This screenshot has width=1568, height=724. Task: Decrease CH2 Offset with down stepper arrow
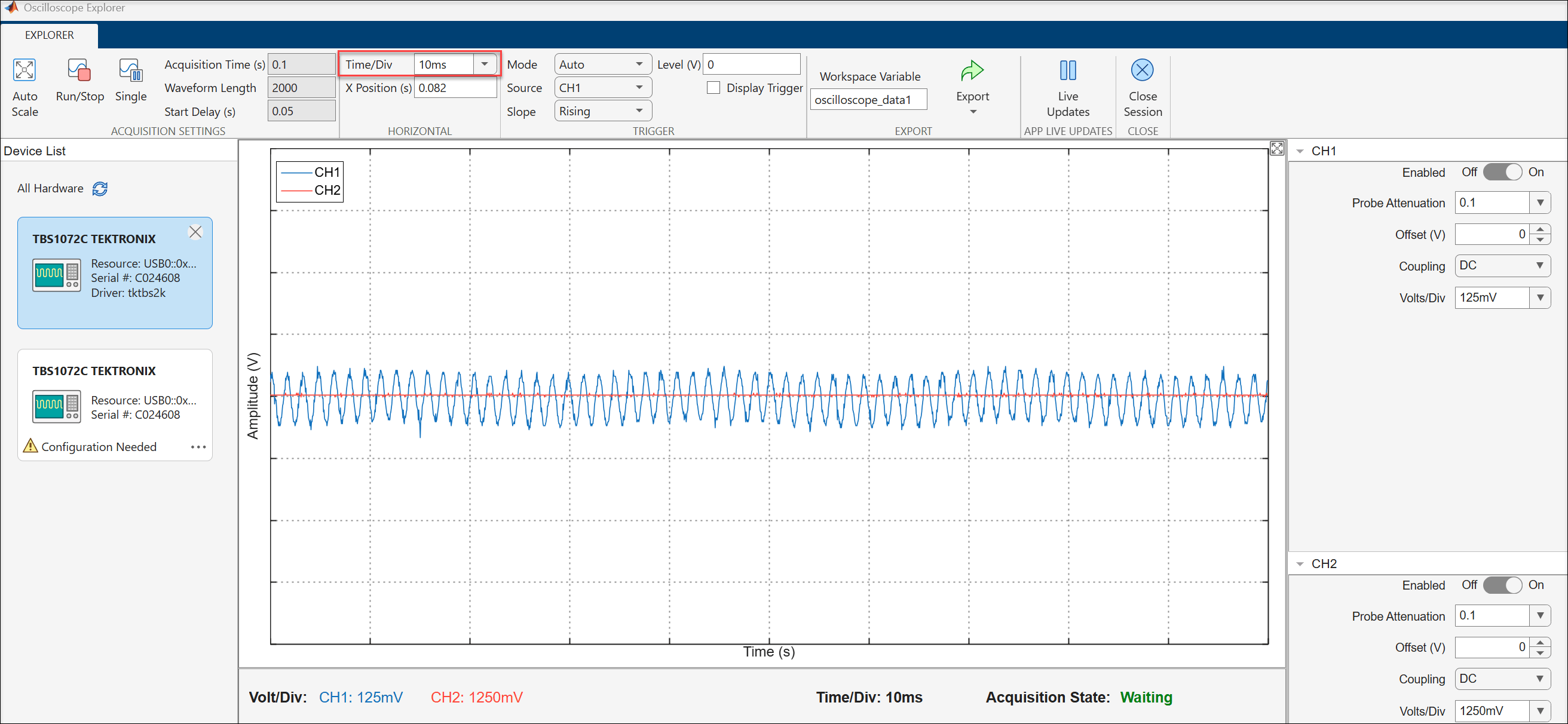(1539, 652)
